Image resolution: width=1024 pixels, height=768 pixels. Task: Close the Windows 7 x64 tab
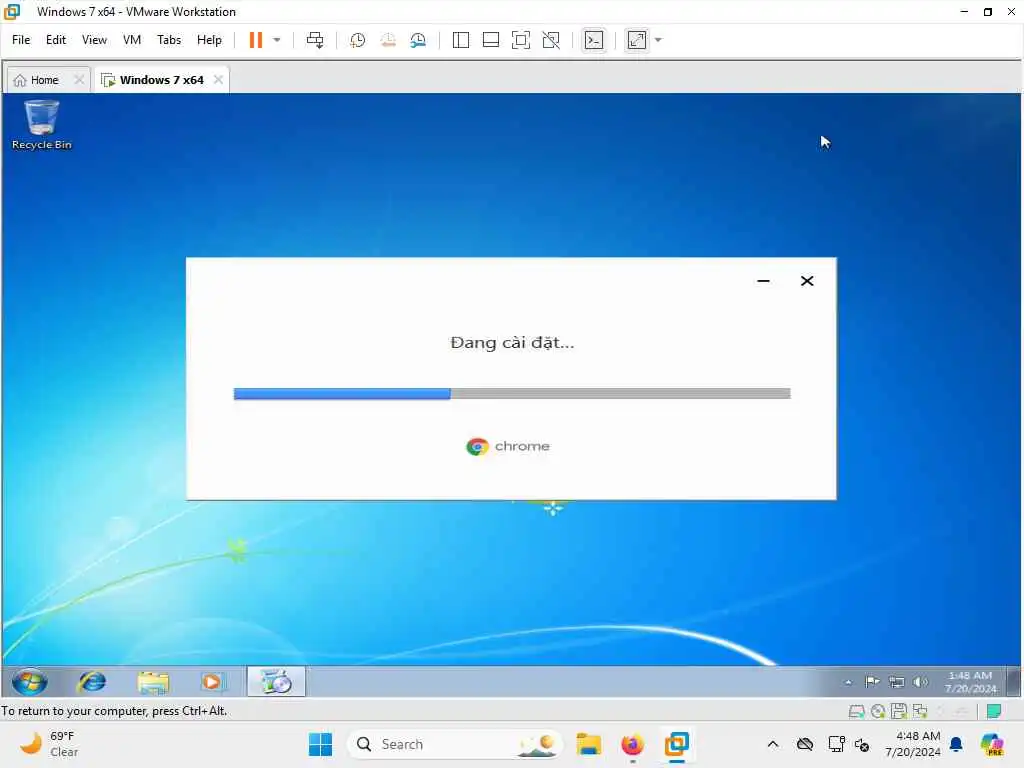pyautogui.click(x=218, y=80)
